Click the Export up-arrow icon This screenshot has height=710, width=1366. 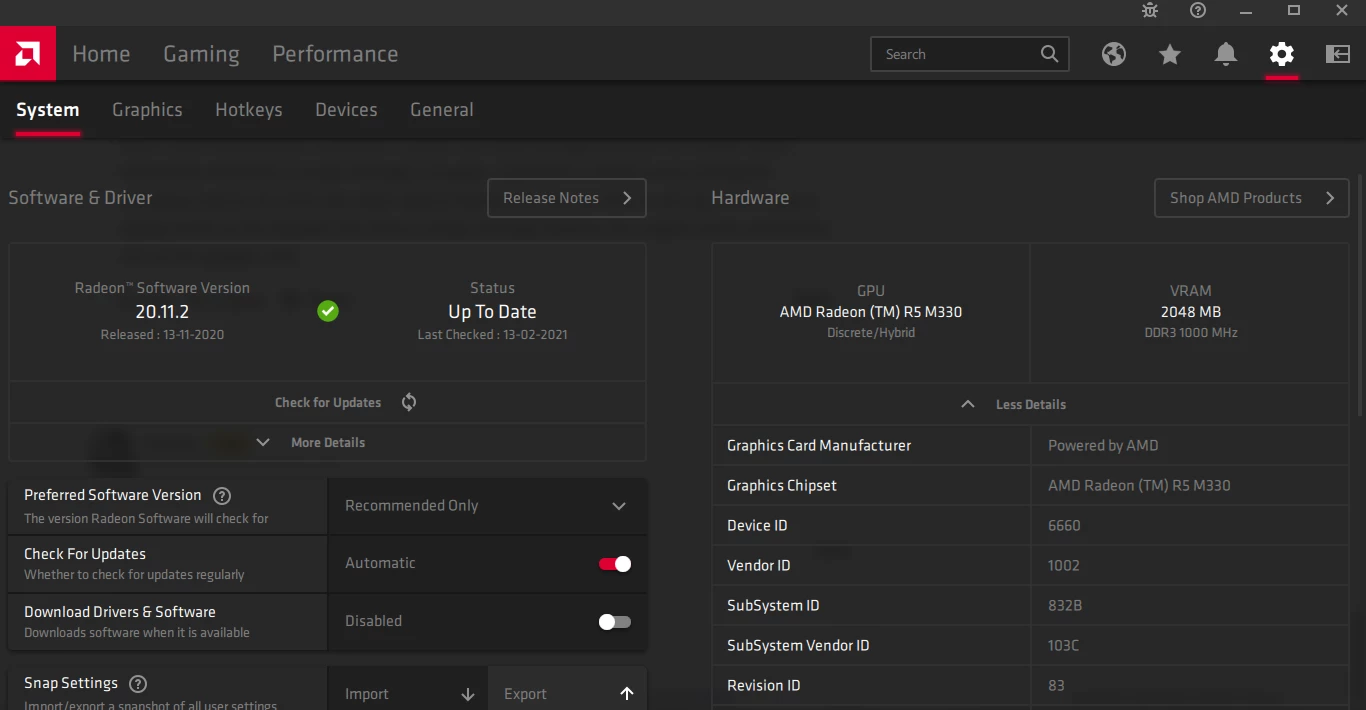click(x=627, y=694)
